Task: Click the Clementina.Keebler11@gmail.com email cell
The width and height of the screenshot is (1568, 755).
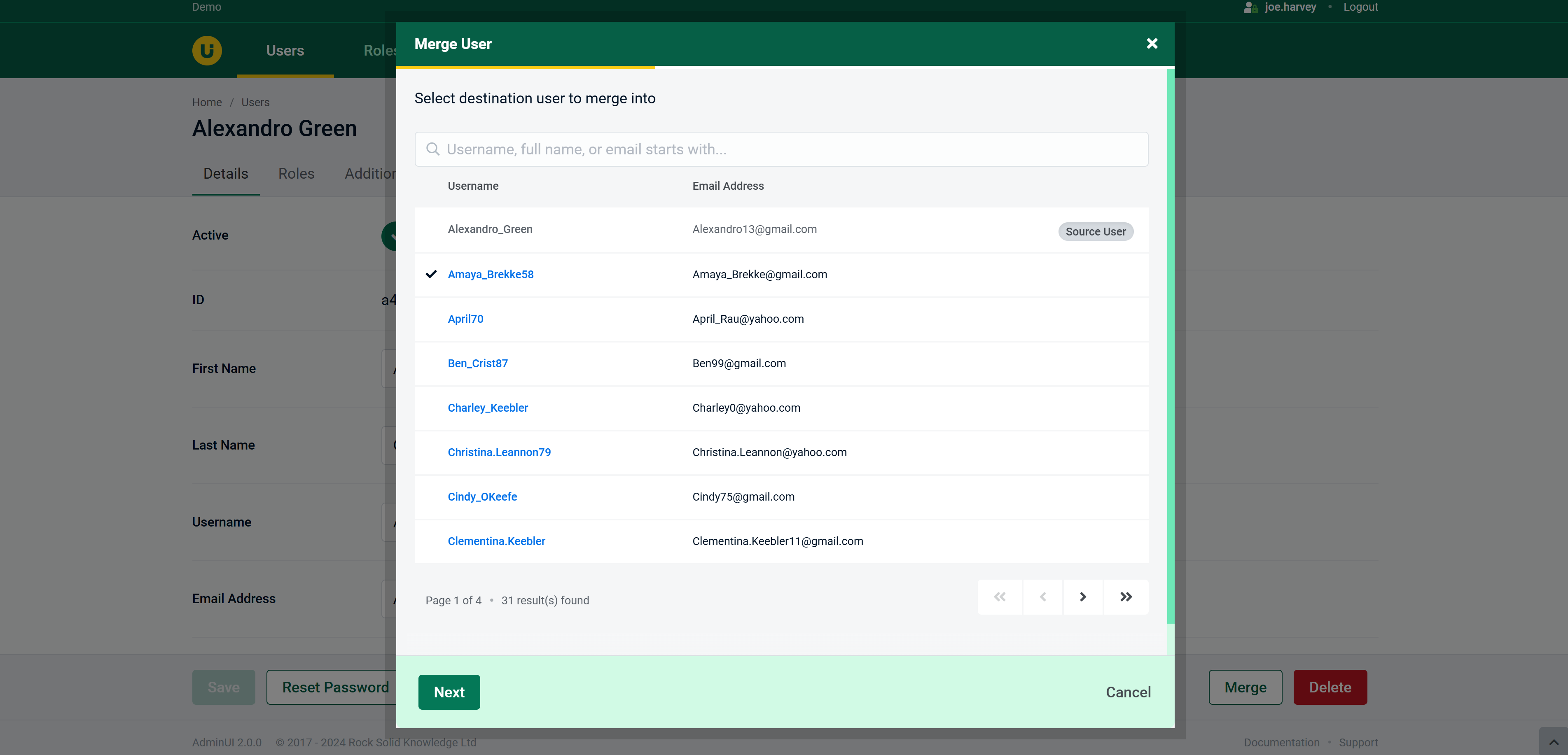Action: tap(778, 541)
